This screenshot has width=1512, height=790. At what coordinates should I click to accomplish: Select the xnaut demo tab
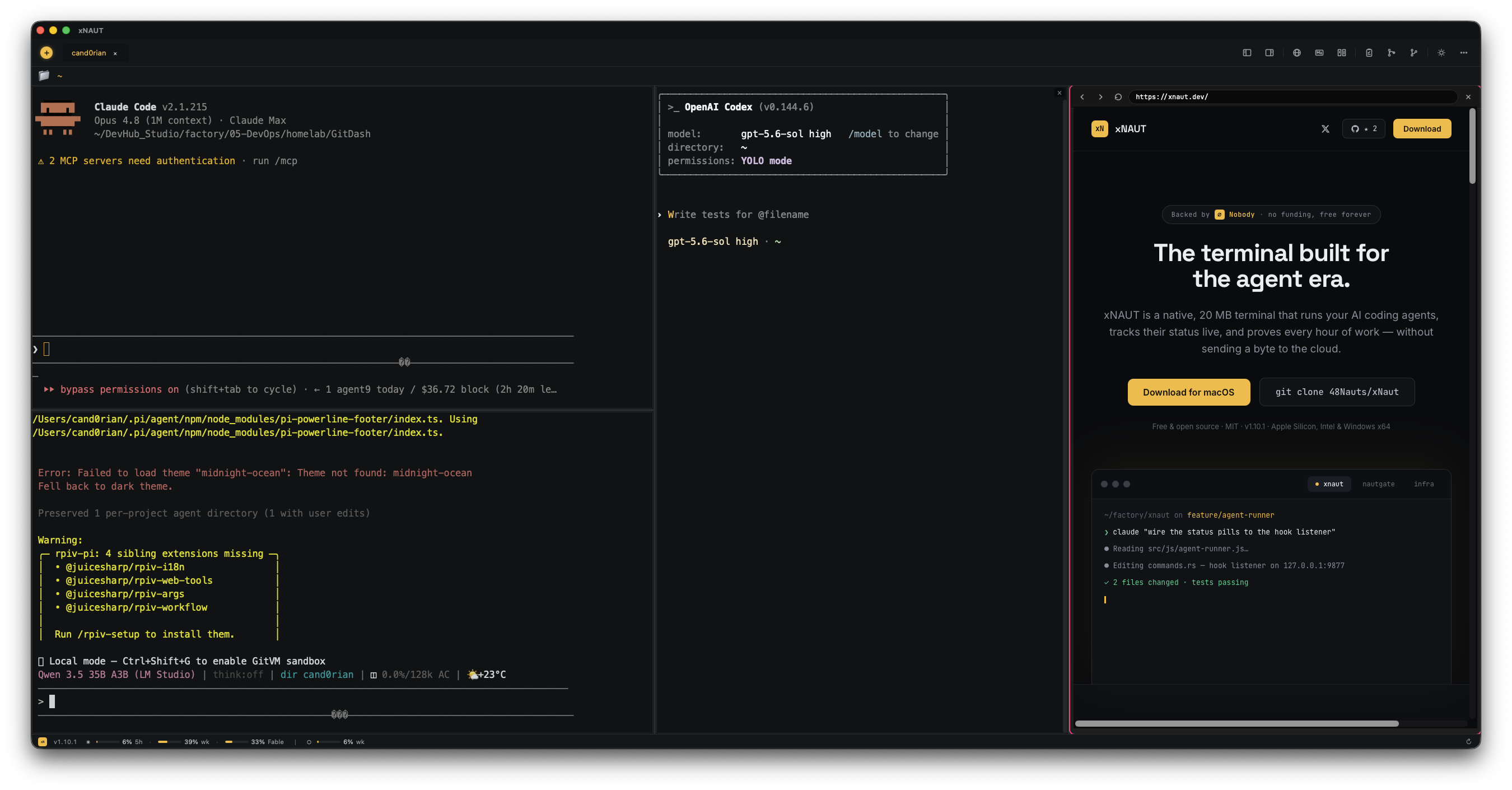coord(1329,484)
